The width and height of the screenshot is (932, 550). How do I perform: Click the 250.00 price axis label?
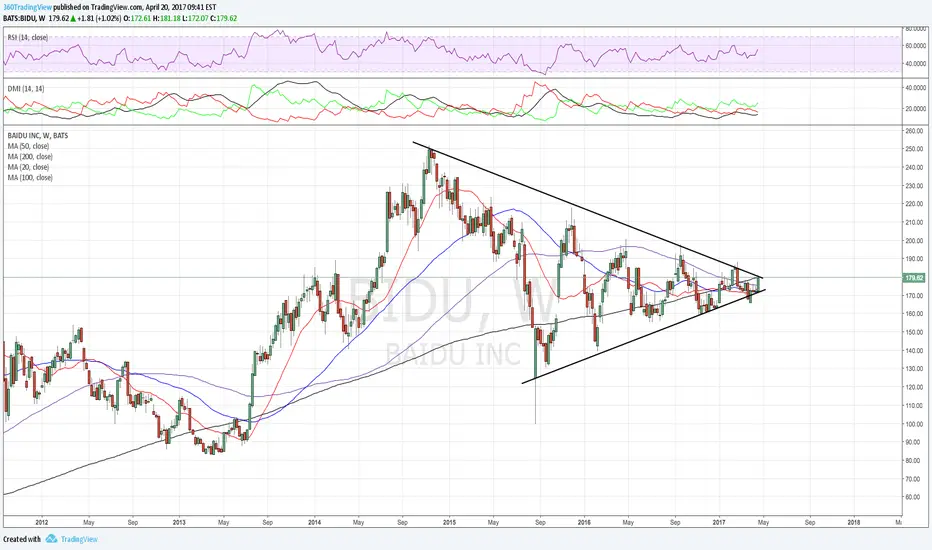click(x=914, y=149)
